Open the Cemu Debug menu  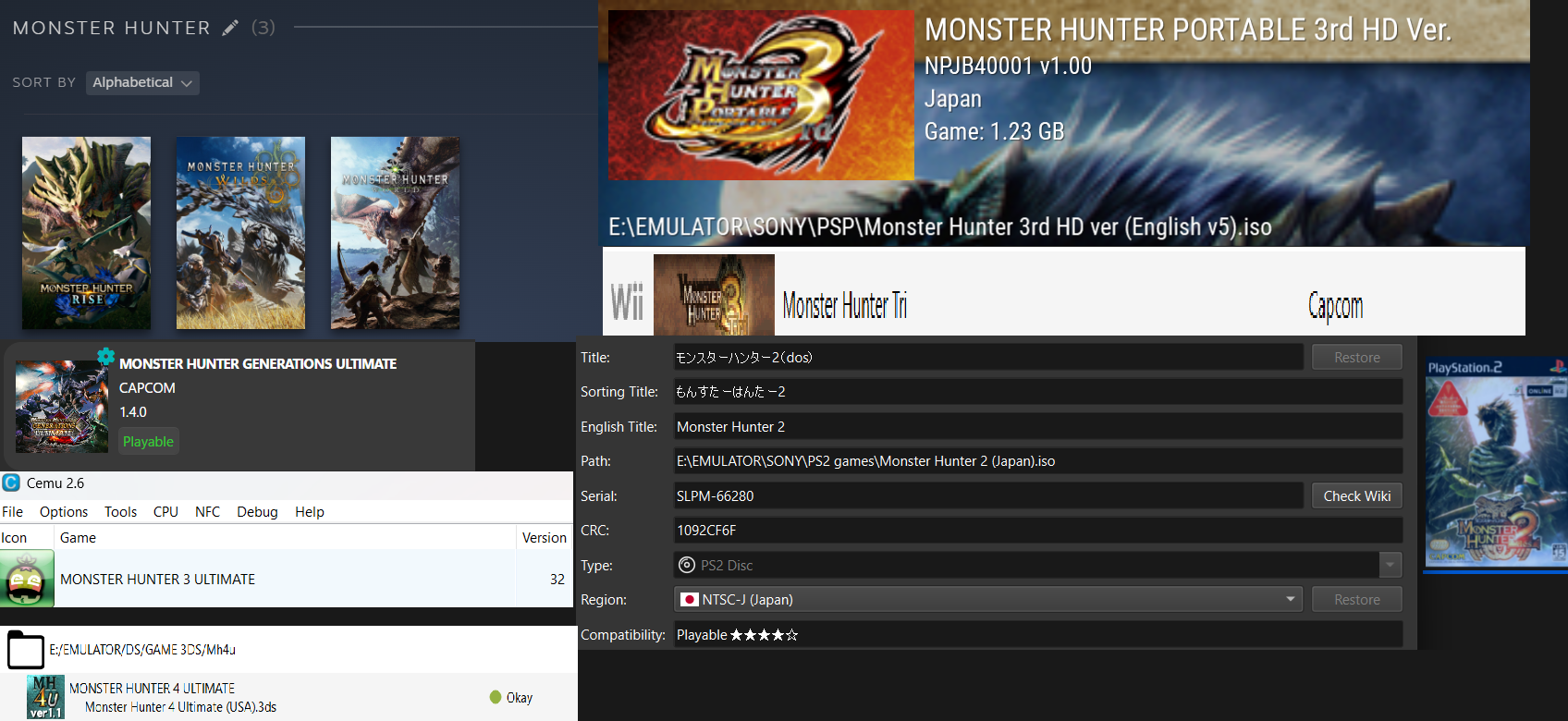pos(257,512)
